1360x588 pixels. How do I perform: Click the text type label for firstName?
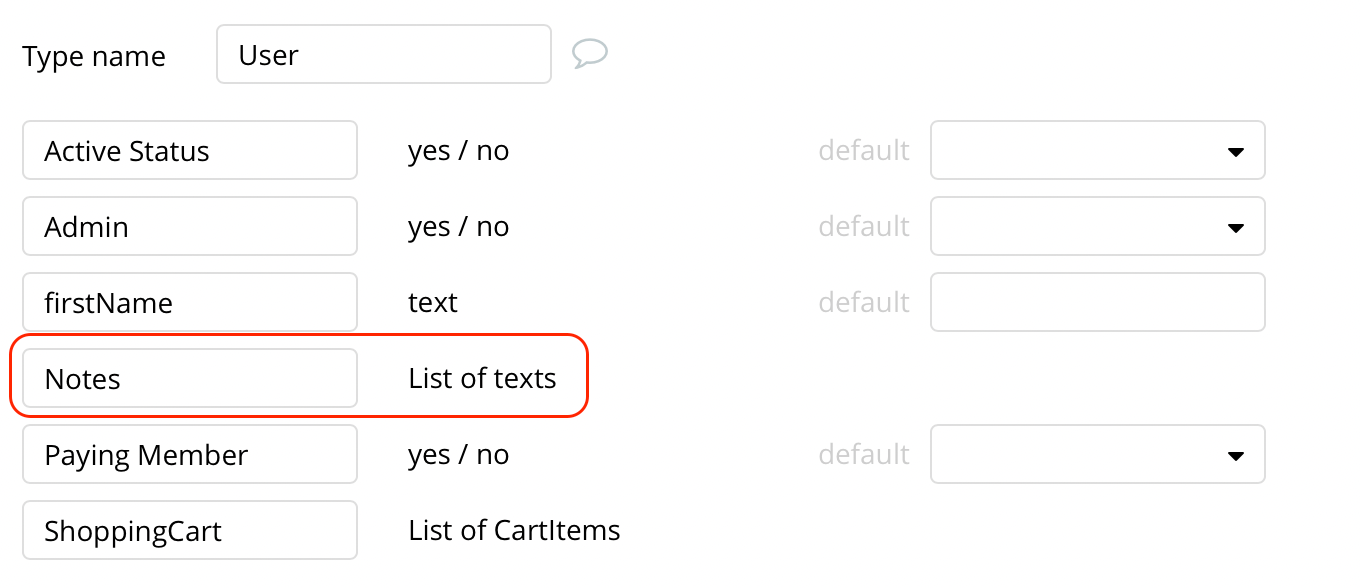(433, 302)
